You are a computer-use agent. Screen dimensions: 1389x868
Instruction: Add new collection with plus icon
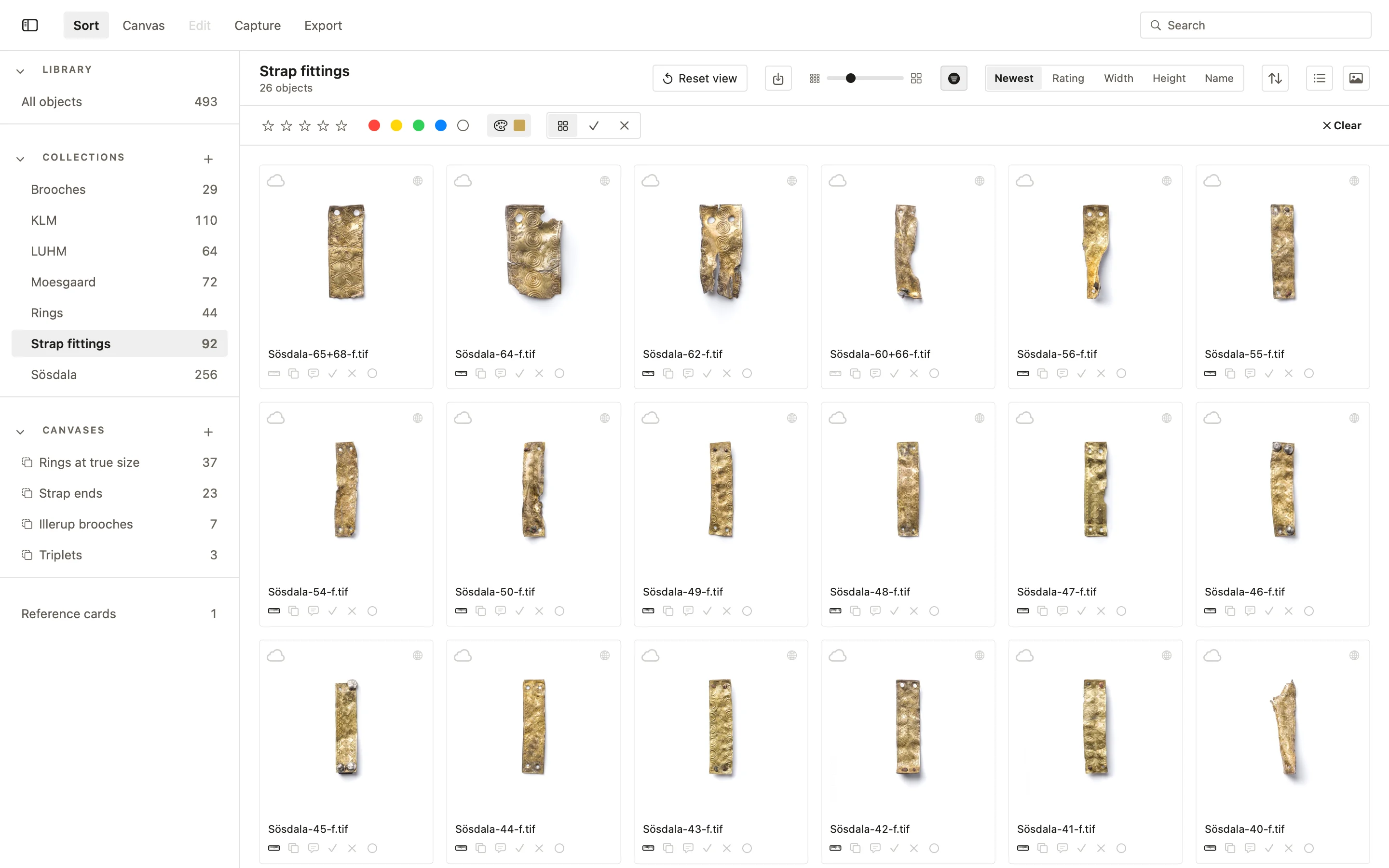coord(208,159)
